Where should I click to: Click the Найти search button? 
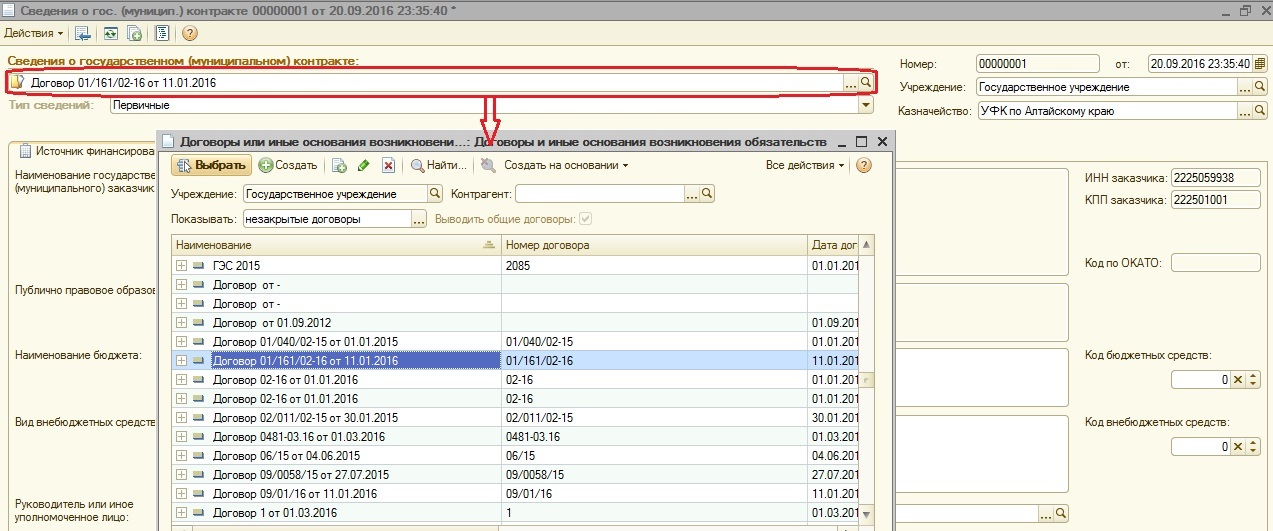tap(438, 165)
